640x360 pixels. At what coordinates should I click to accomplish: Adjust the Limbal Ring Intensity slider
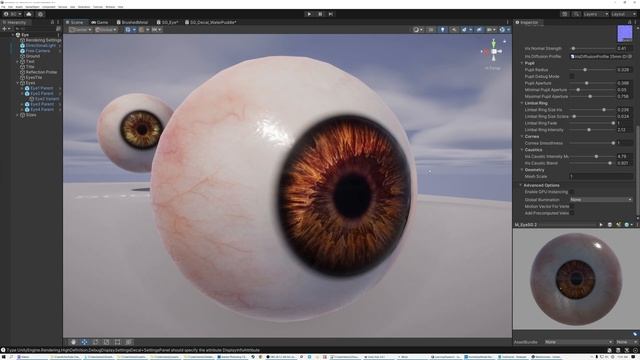click(x=592, y=130)
